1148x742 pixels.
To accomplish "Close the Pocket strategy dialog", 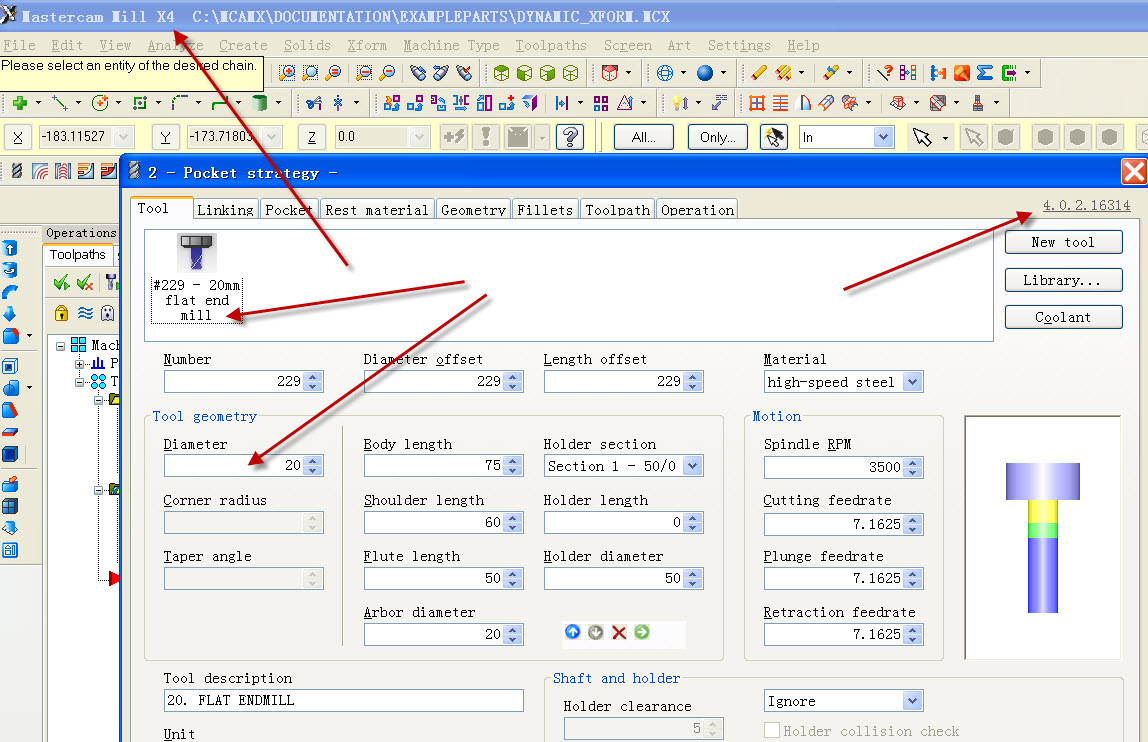I will pos(1134,172).
